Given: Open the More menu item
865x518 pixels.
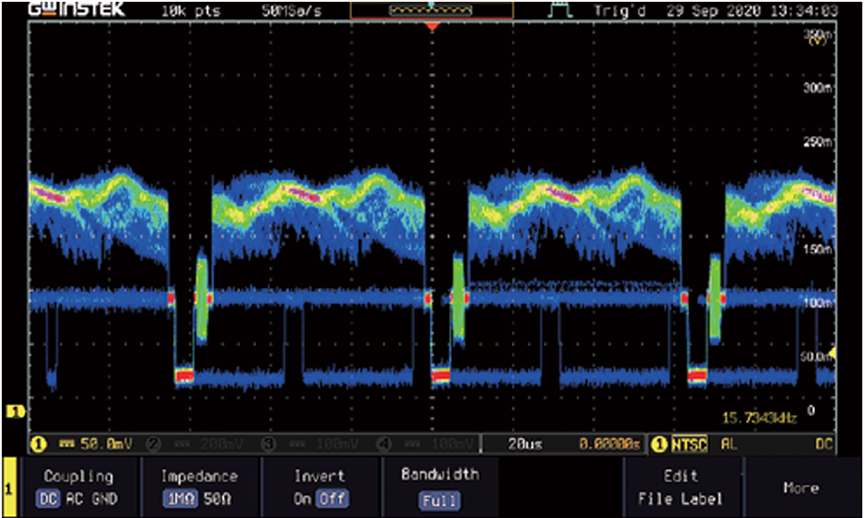Looking at the screenshot, I should 801,488.
